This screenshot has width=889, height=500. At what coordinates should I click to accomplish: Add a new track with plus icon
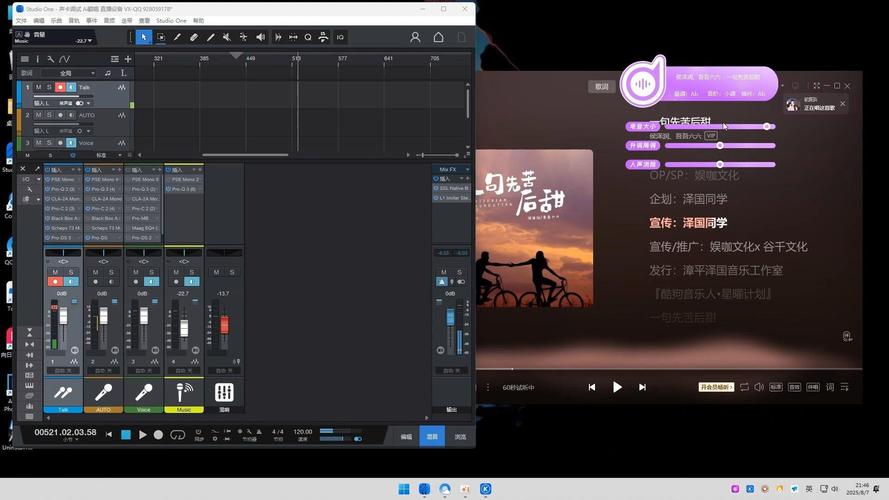pos(128,59)
